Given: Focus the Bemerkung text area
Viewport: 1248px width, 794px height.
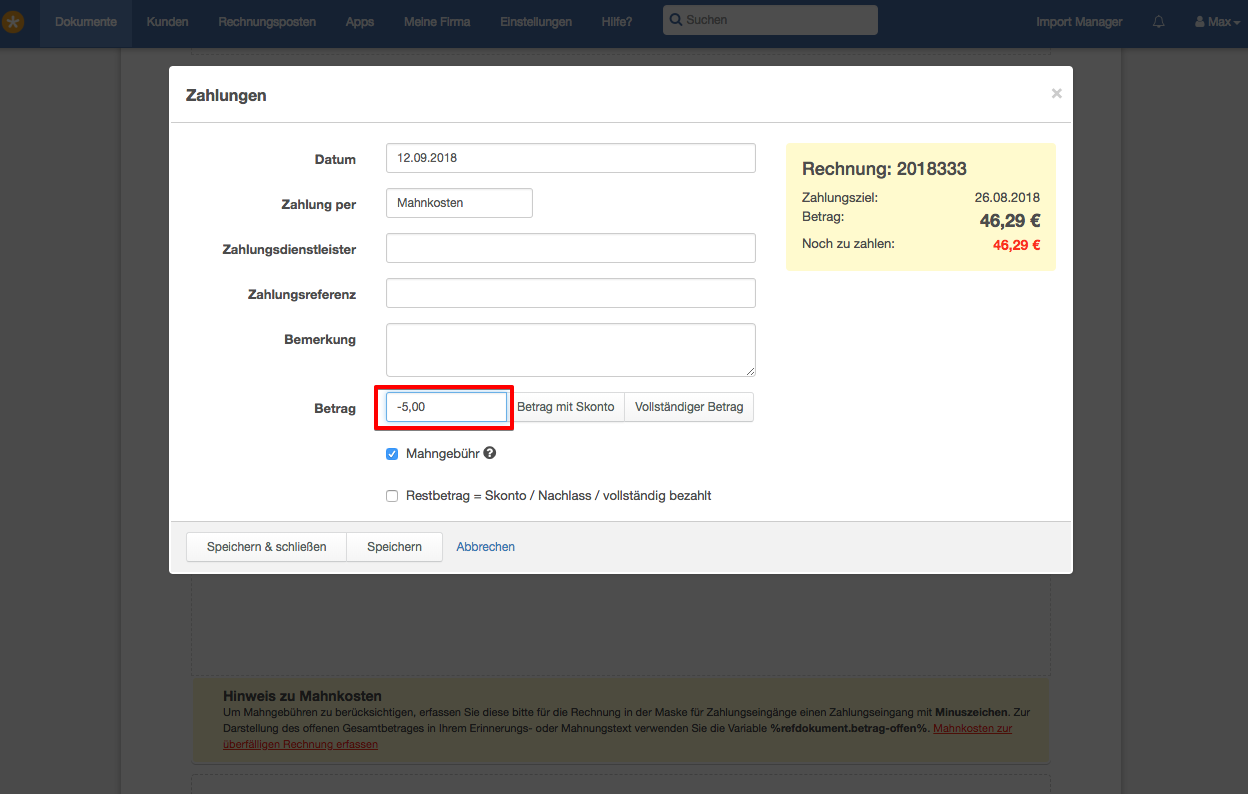Looking at the screenshot, I should 570,350.
